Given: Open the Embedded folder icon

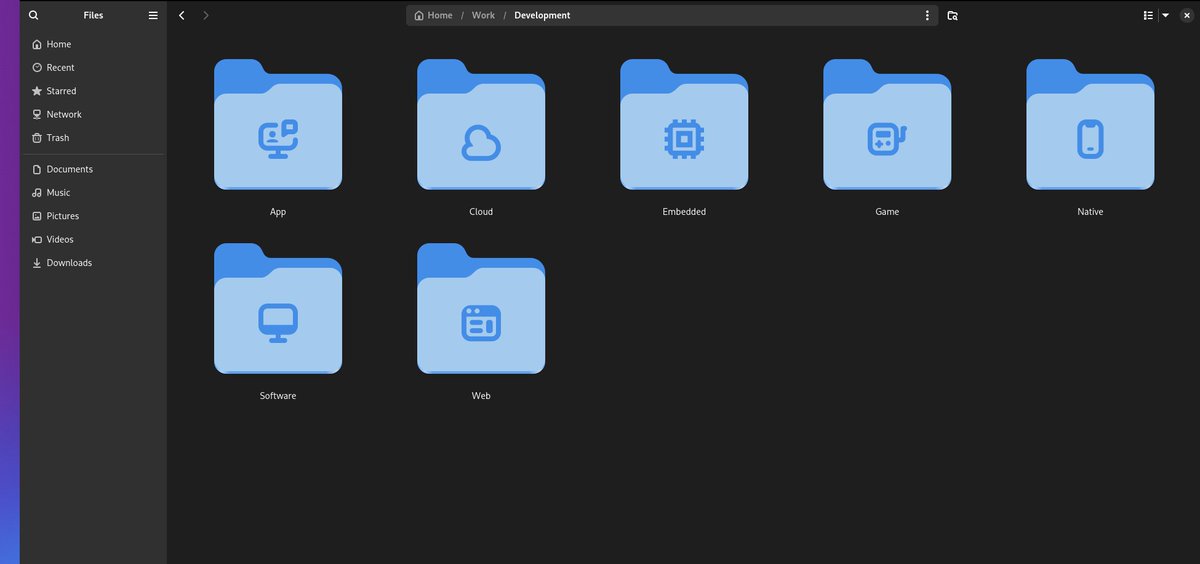Looking at the screenshot, I should click(x=684, y=125).
